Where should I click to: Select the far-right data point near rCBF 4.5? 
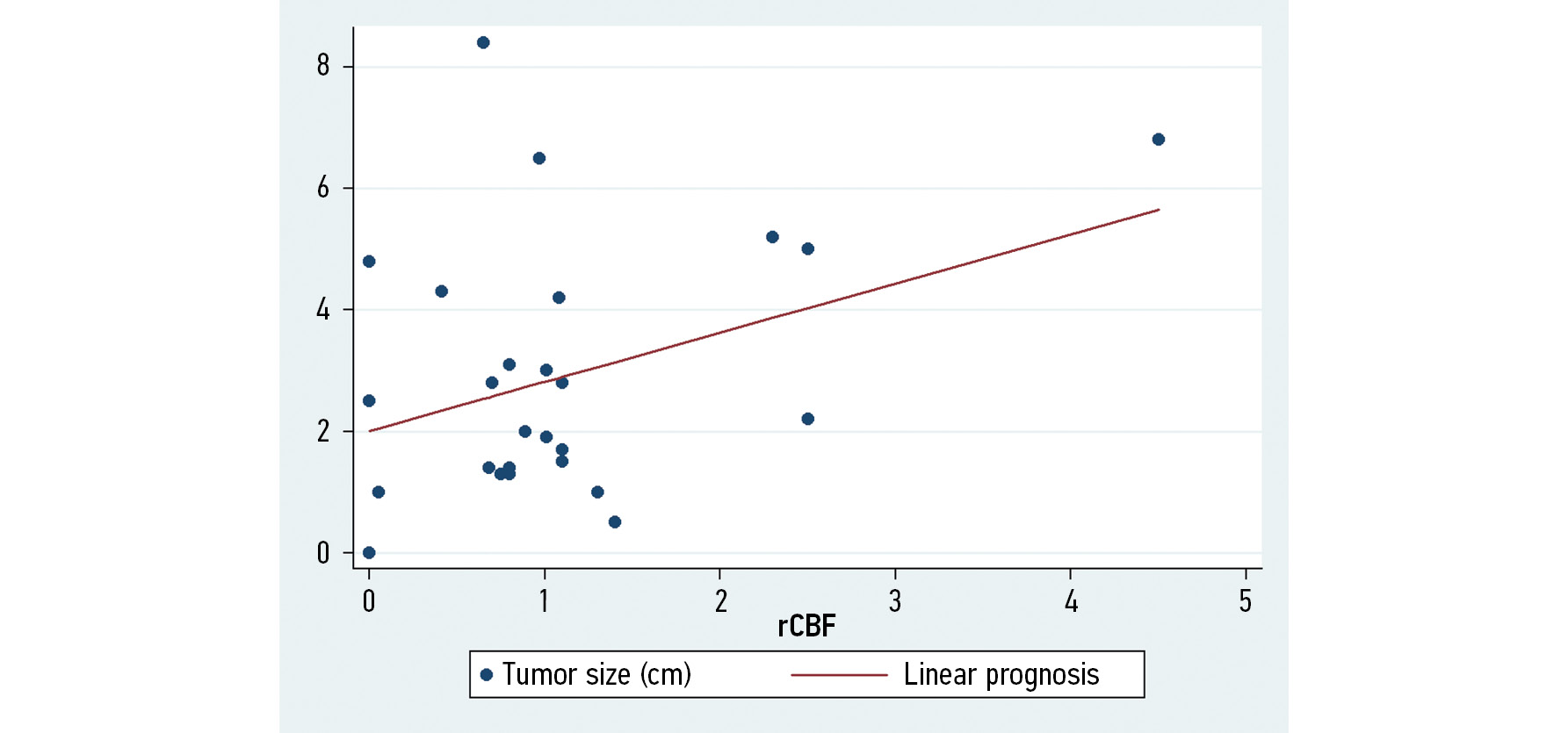coord(1158,140)
